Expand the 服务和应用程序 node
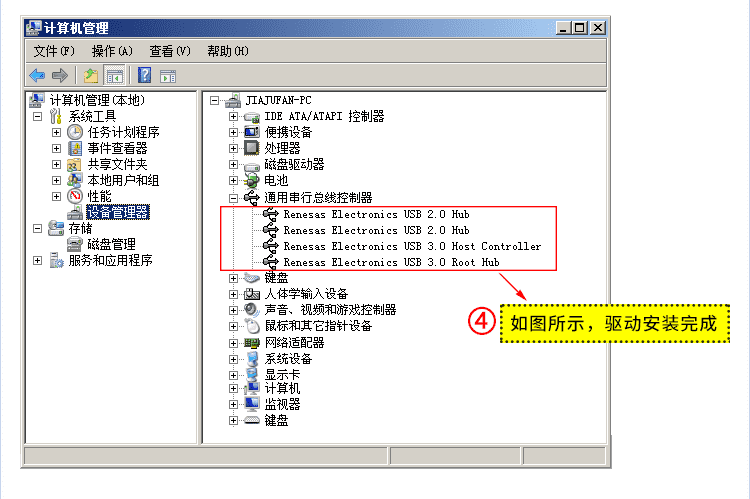The width and height of the screenshot is (750, 499). click(x=37, y=261)
